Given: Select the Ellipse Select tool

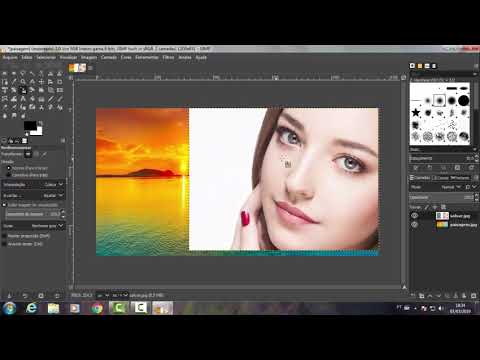Looking at the screenshot, I should (x=14, y=73).
